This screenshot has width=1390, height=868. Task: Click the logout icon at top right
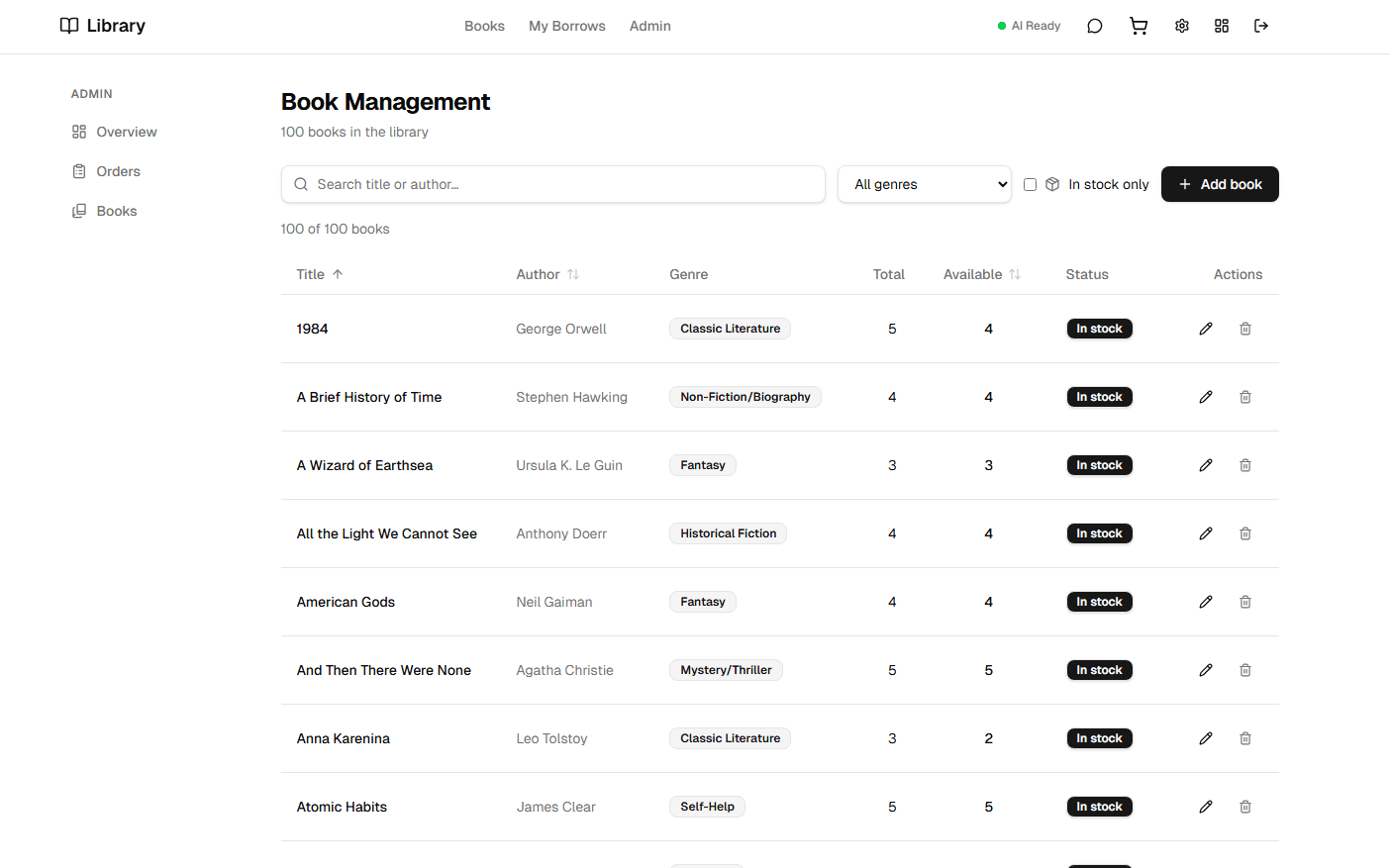click(x=1261, y=26)
